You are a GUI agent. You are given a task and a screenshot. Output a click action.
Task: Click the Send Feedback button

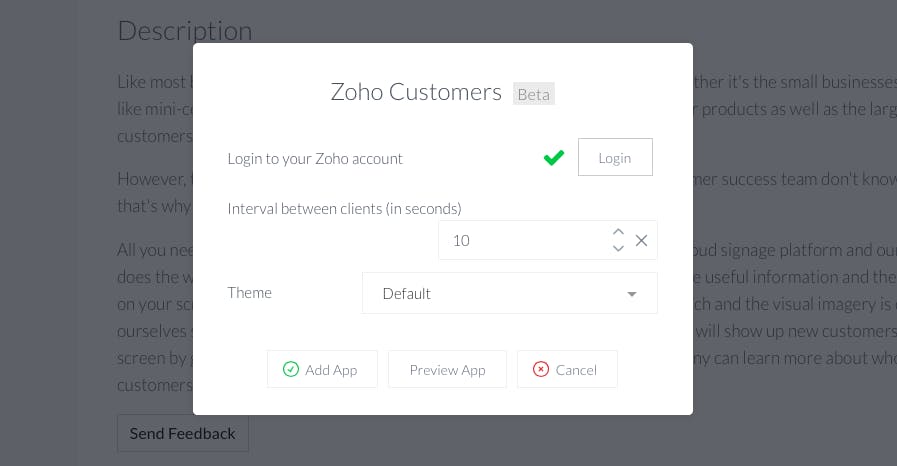coord(182,433)
